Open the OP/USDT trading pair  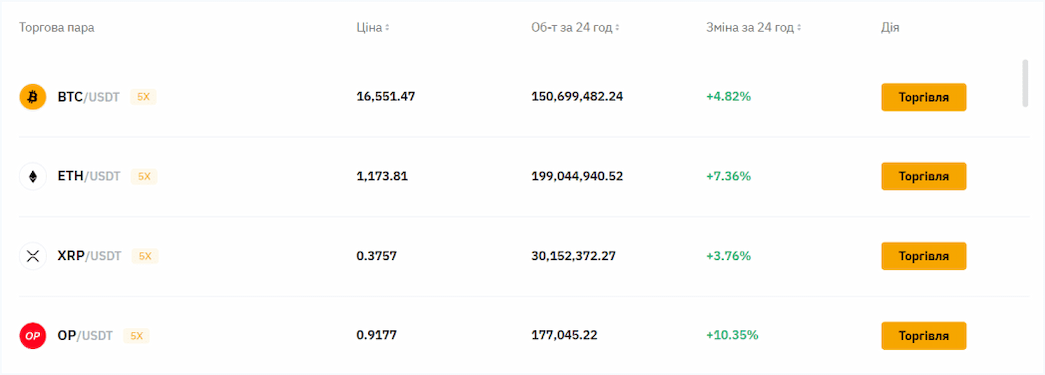[x=85, y=336]
